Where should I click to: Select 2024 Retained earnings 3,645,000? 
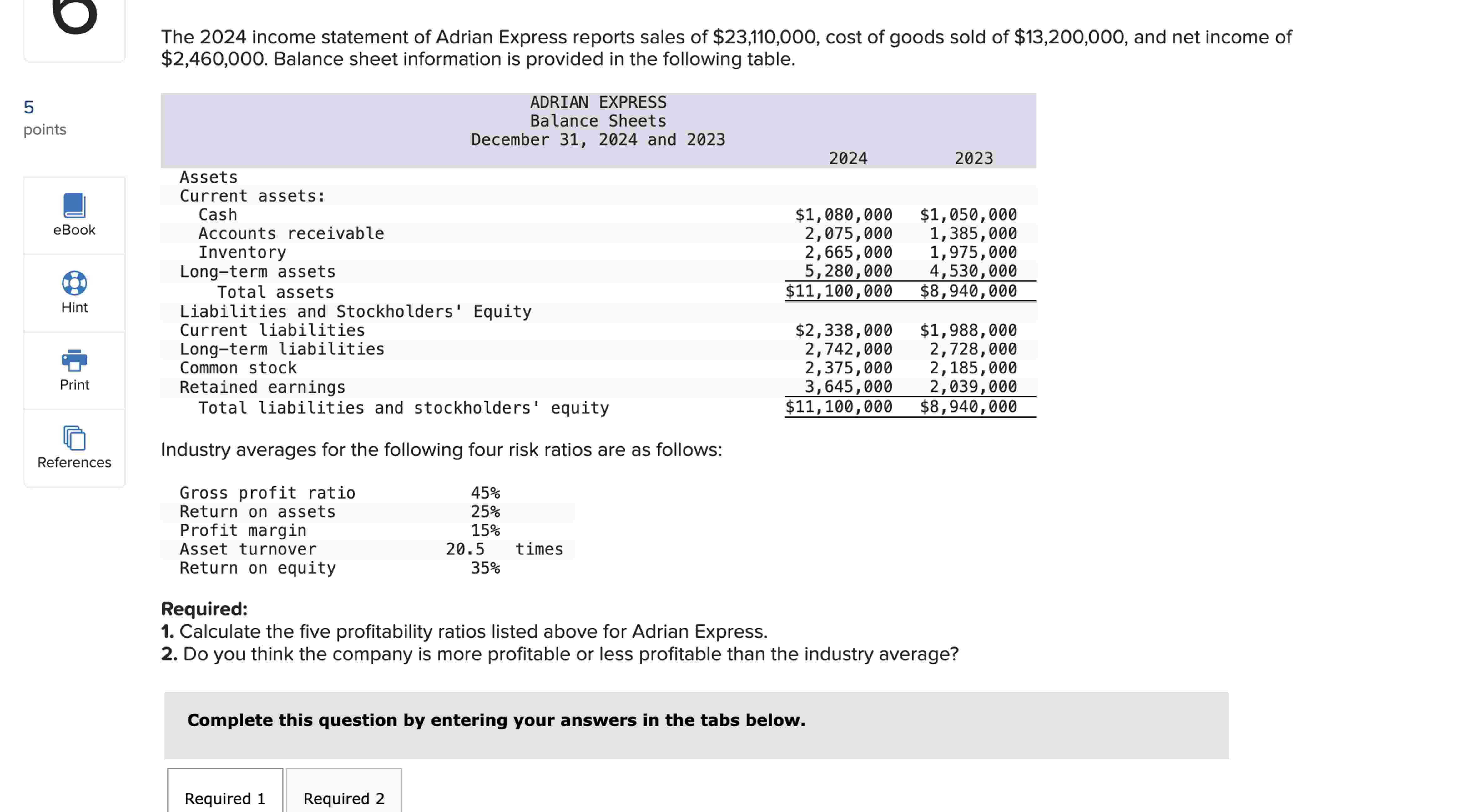[x=848, y=387]
